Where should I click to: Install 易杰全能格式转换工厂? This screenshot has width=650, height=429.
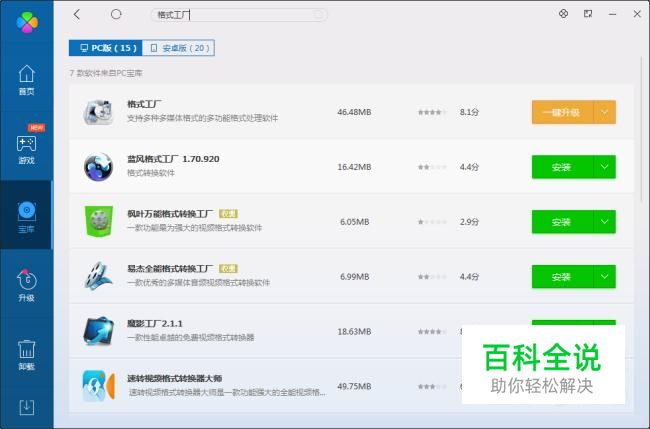click(x=563, y=276)
